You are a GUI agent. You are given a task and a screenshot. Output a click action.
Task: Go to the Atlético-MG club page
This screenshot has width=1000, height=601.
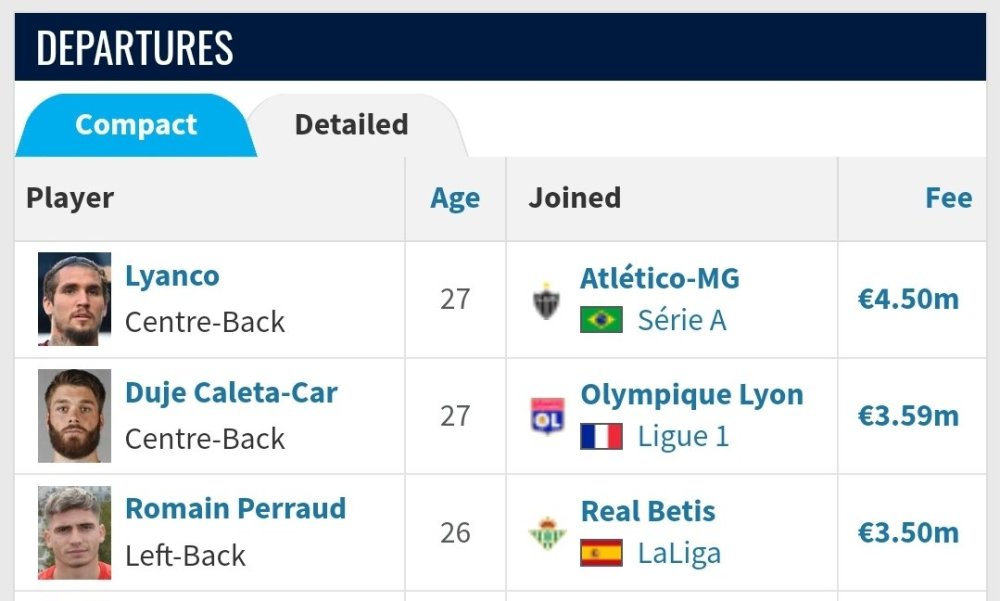point(660,278)
